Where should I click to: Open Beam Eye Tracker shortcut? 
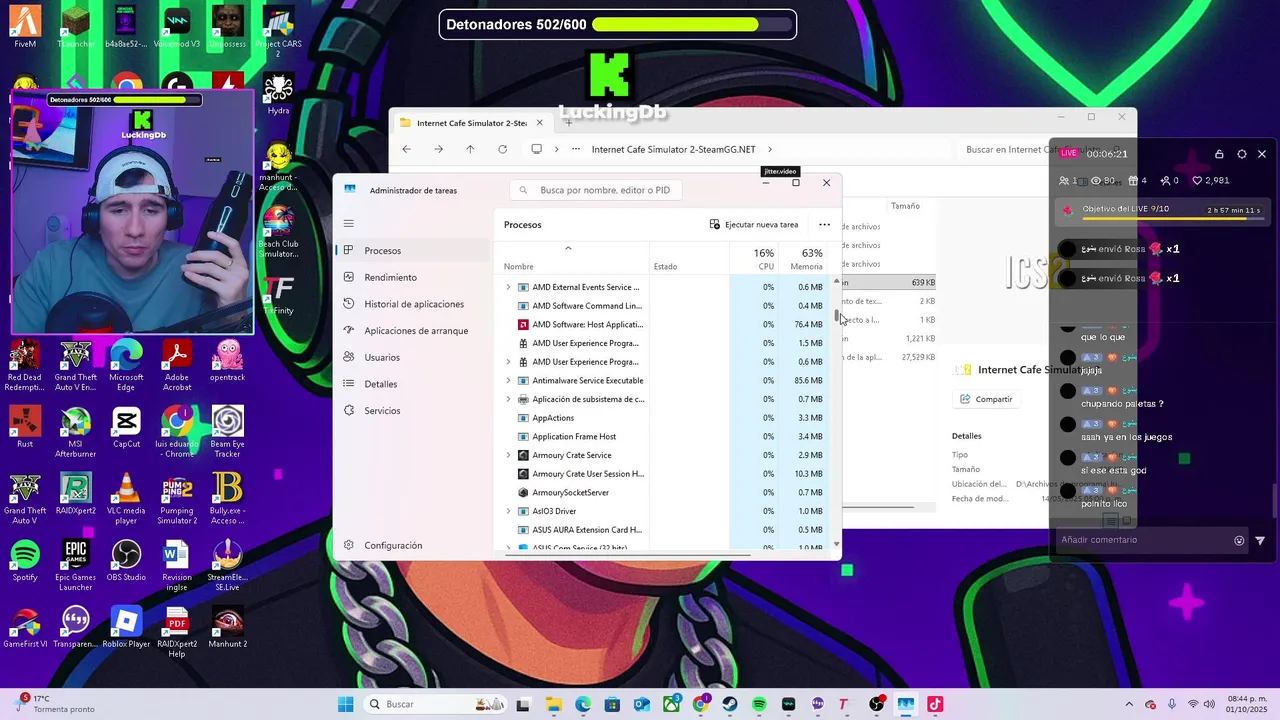pos(227,432)
